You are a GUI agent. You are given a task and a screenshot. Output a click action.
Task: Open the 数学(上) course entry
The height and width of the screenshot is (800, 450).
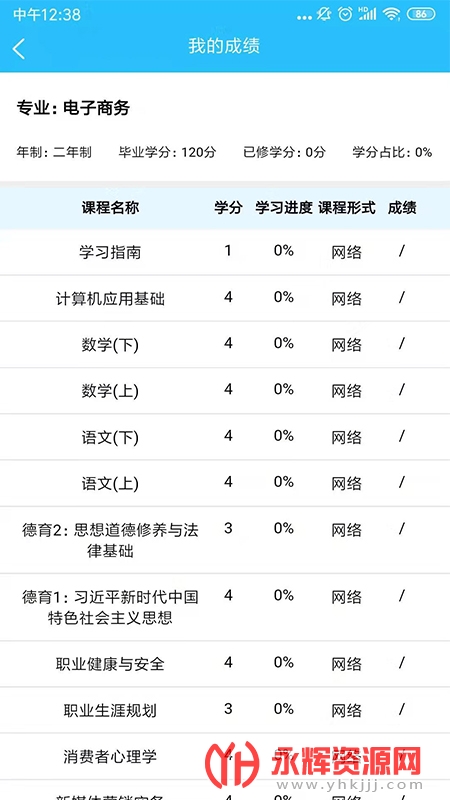pyautogui.click(x=225, y=391)
